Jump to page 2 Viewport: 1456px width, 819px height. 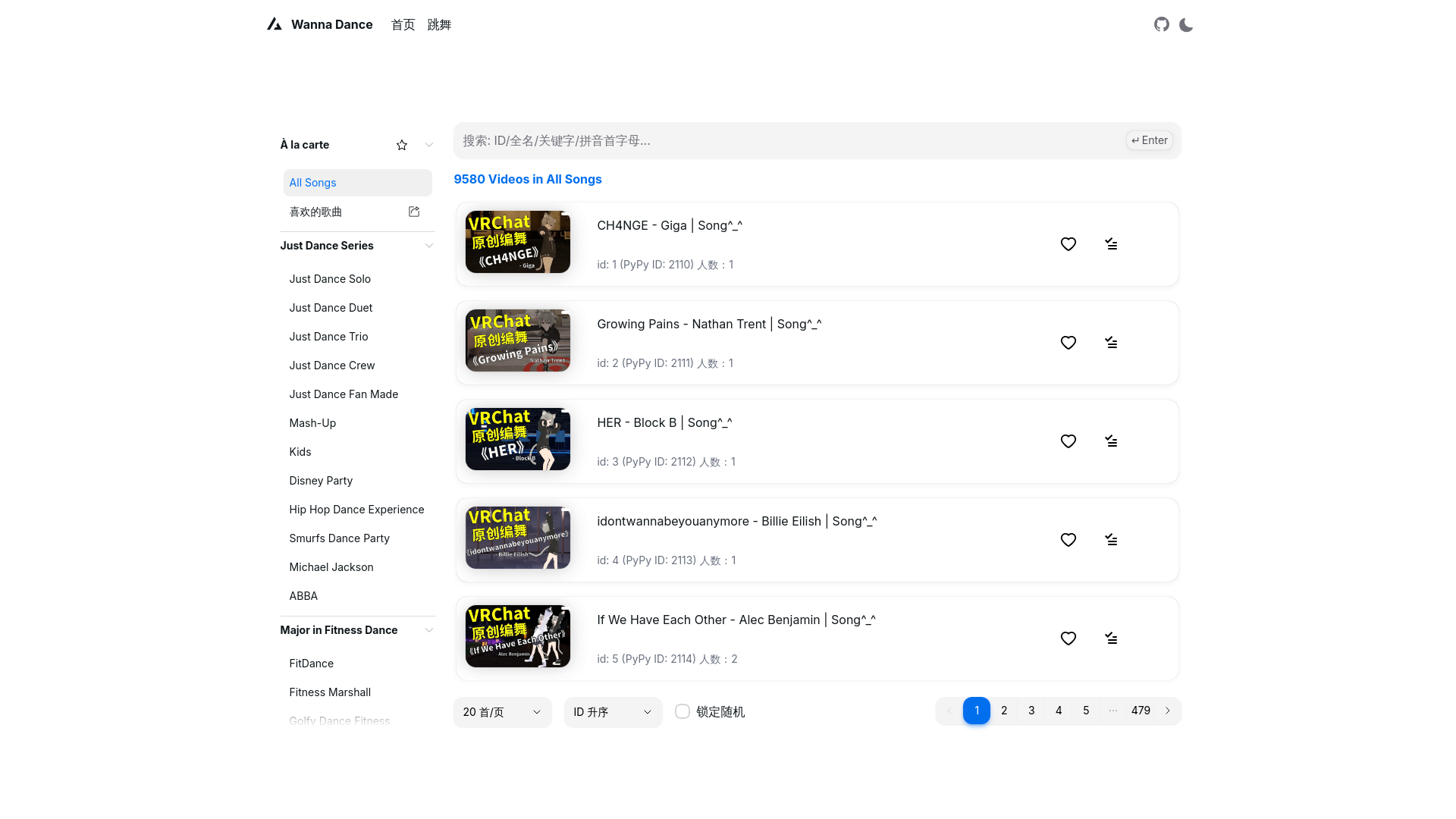pos(1004,711)
